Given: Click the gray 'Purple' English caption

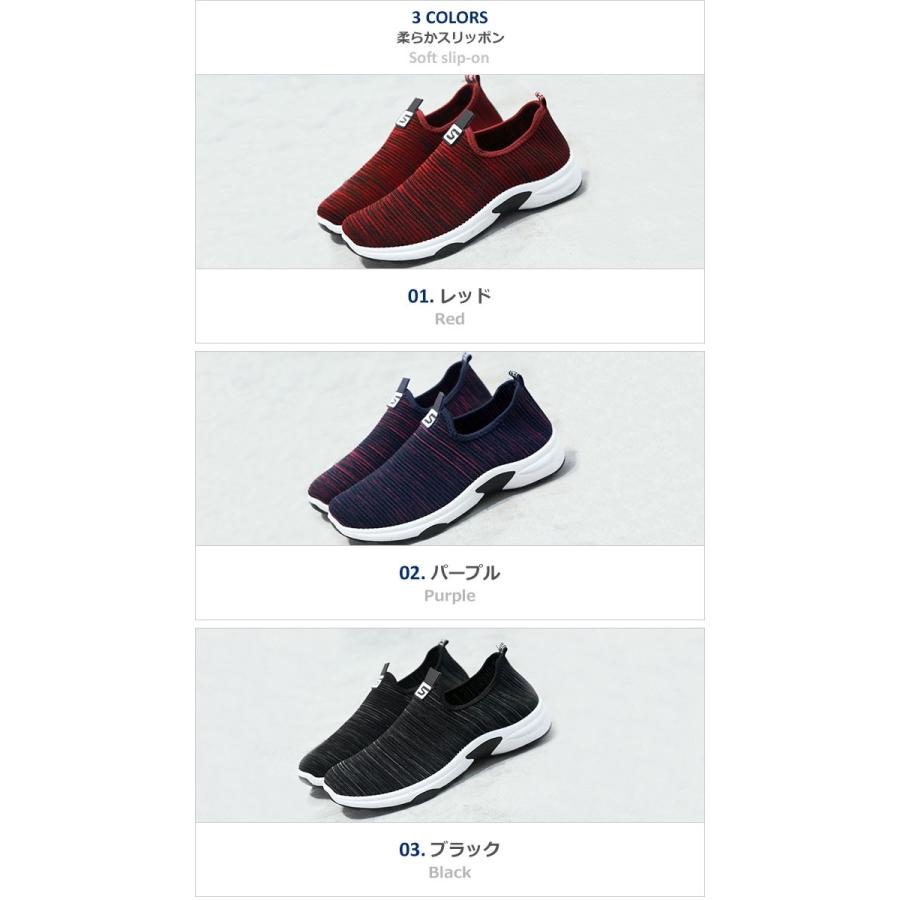Looking at the screenshot, I should click(449, 596).
